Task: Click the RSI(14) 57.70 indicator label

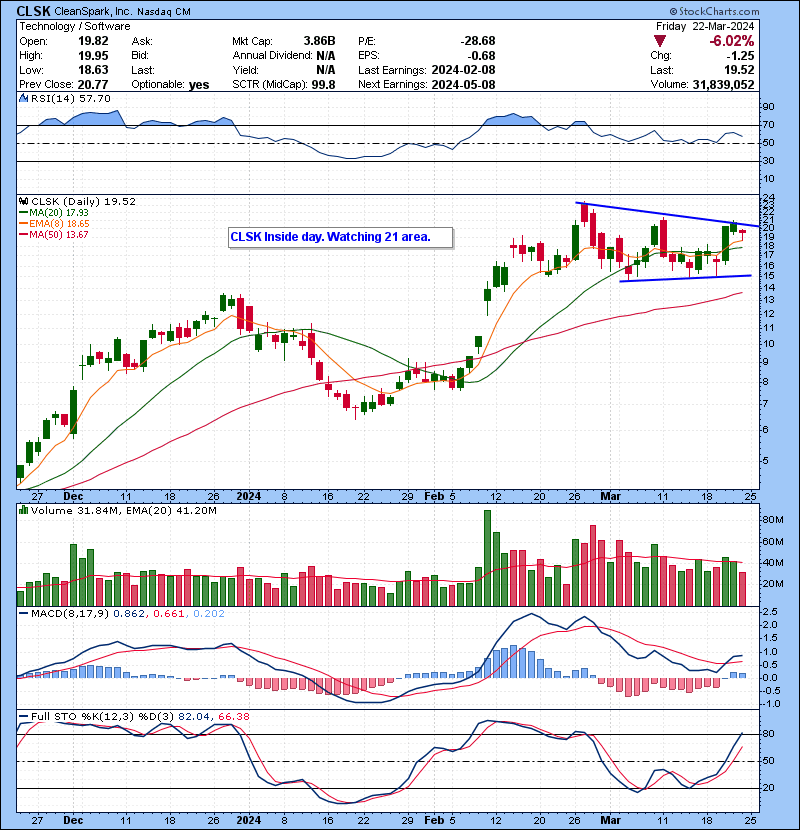Action: tap(70, 98)
